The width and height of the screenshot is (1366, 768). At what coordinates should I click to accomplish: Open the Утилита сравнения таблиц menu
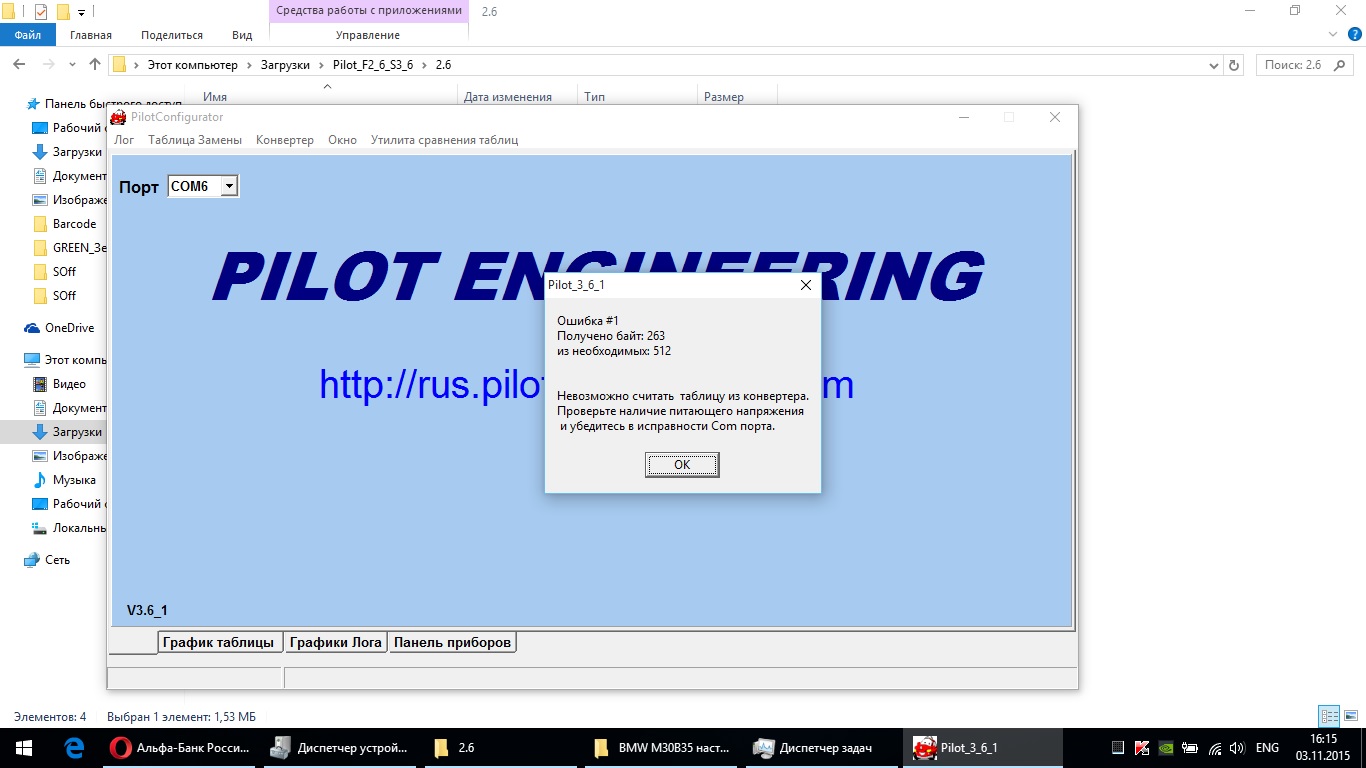[x=444, y=140]
